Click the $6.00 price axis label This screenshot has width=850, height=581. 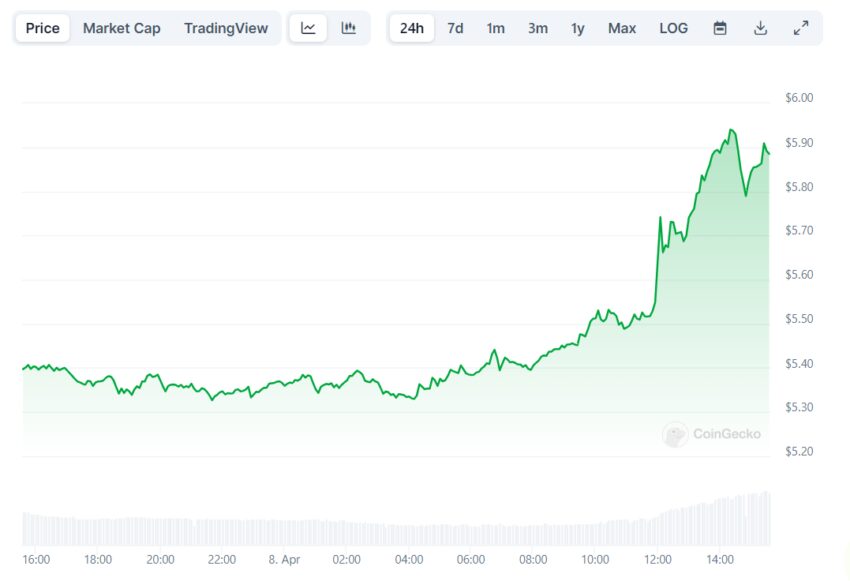pyautogui.click(x=799, y=98)
